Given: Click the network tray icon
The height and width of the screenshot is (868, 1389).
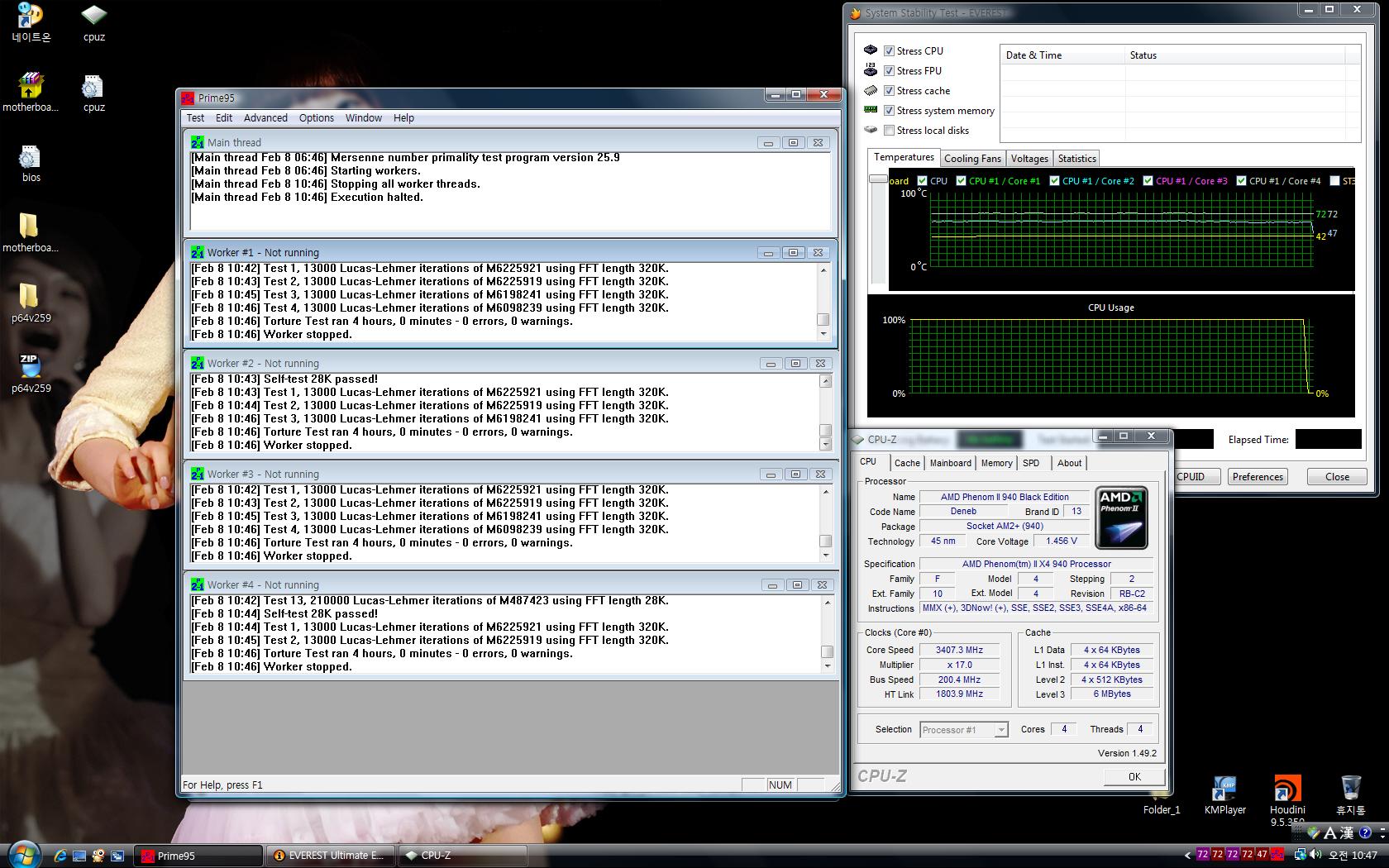Looking at the screenshot, I should coord(1300,855).
